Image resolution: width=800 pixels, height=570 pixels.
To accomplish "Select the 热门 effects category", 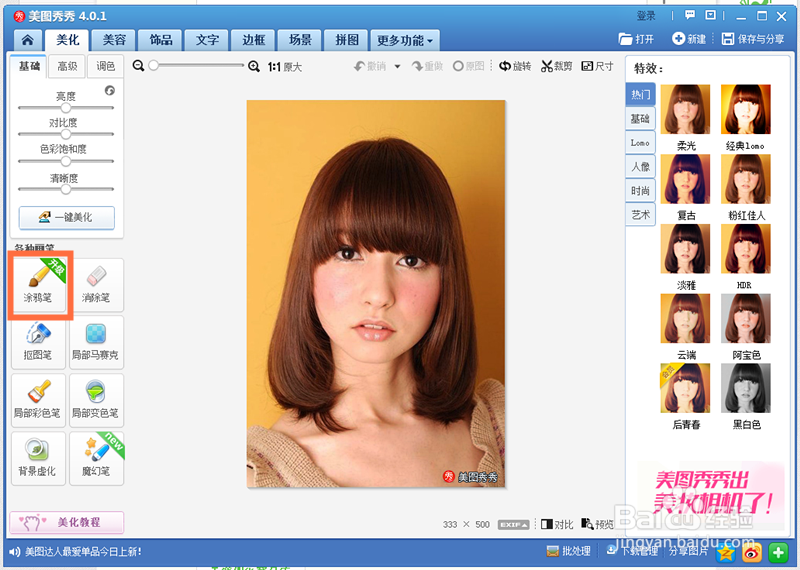I will tap(640, 94).
